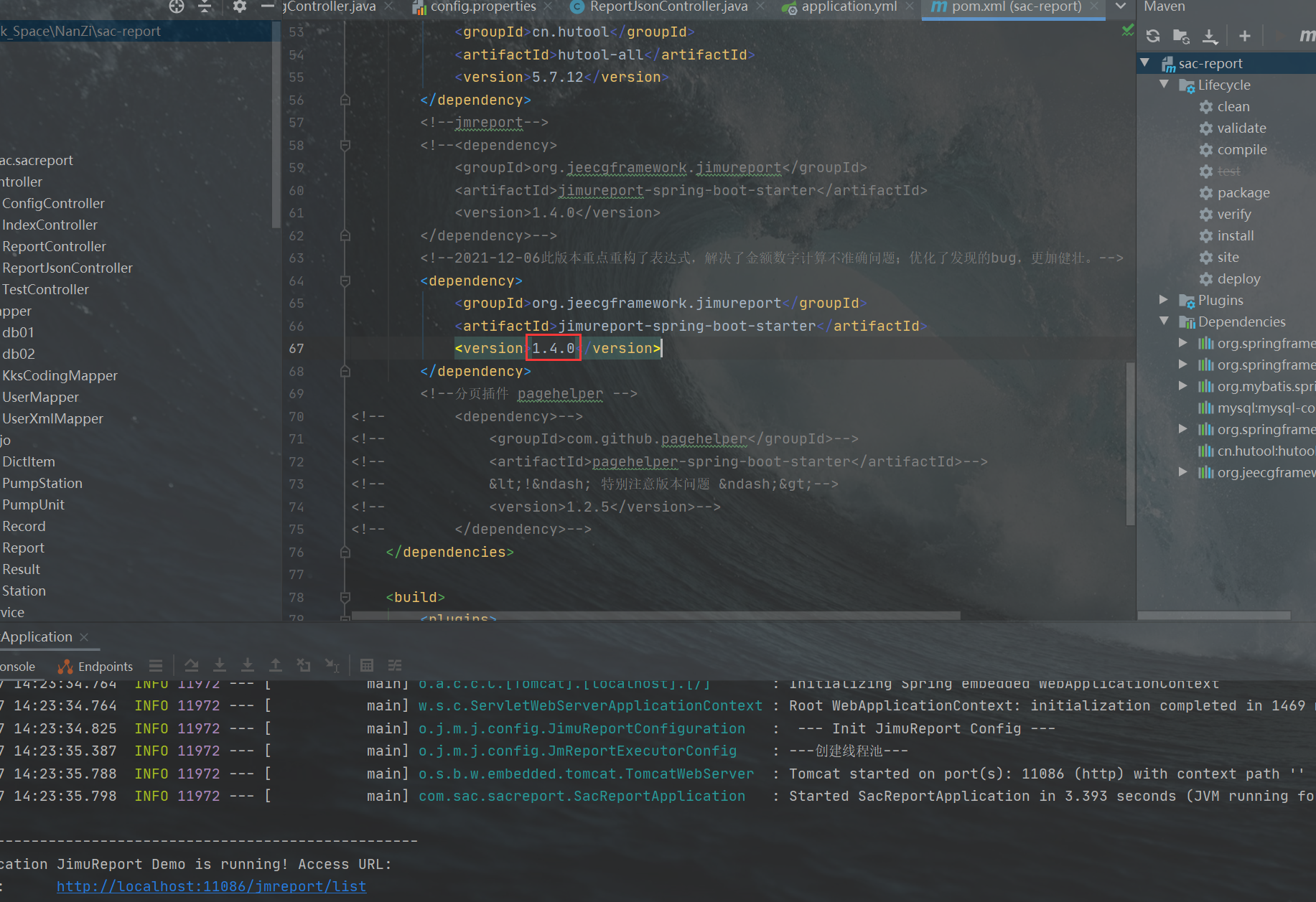
Task: Select the clean lifecycle goal
Action: [x=1233, y=106]
